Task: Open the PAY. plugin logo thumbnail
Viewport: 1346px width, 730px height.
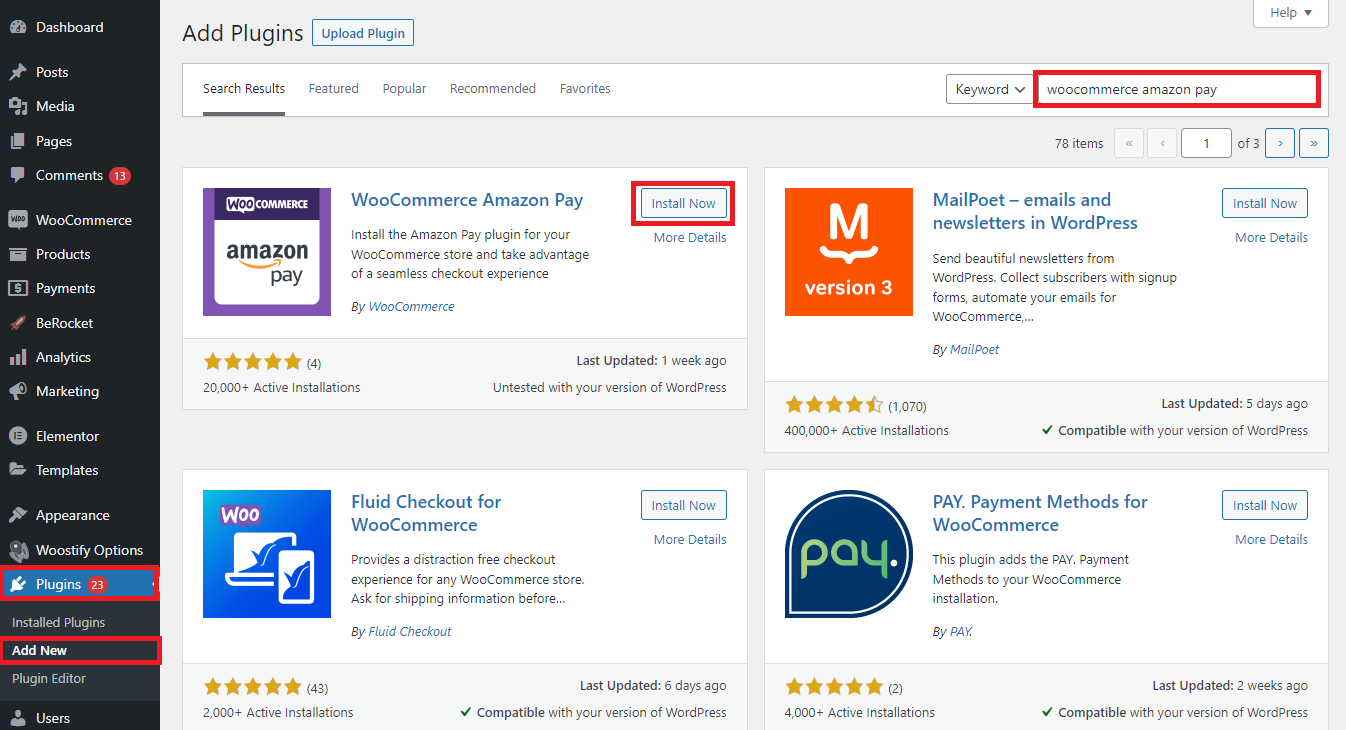Action: (849, 554)
